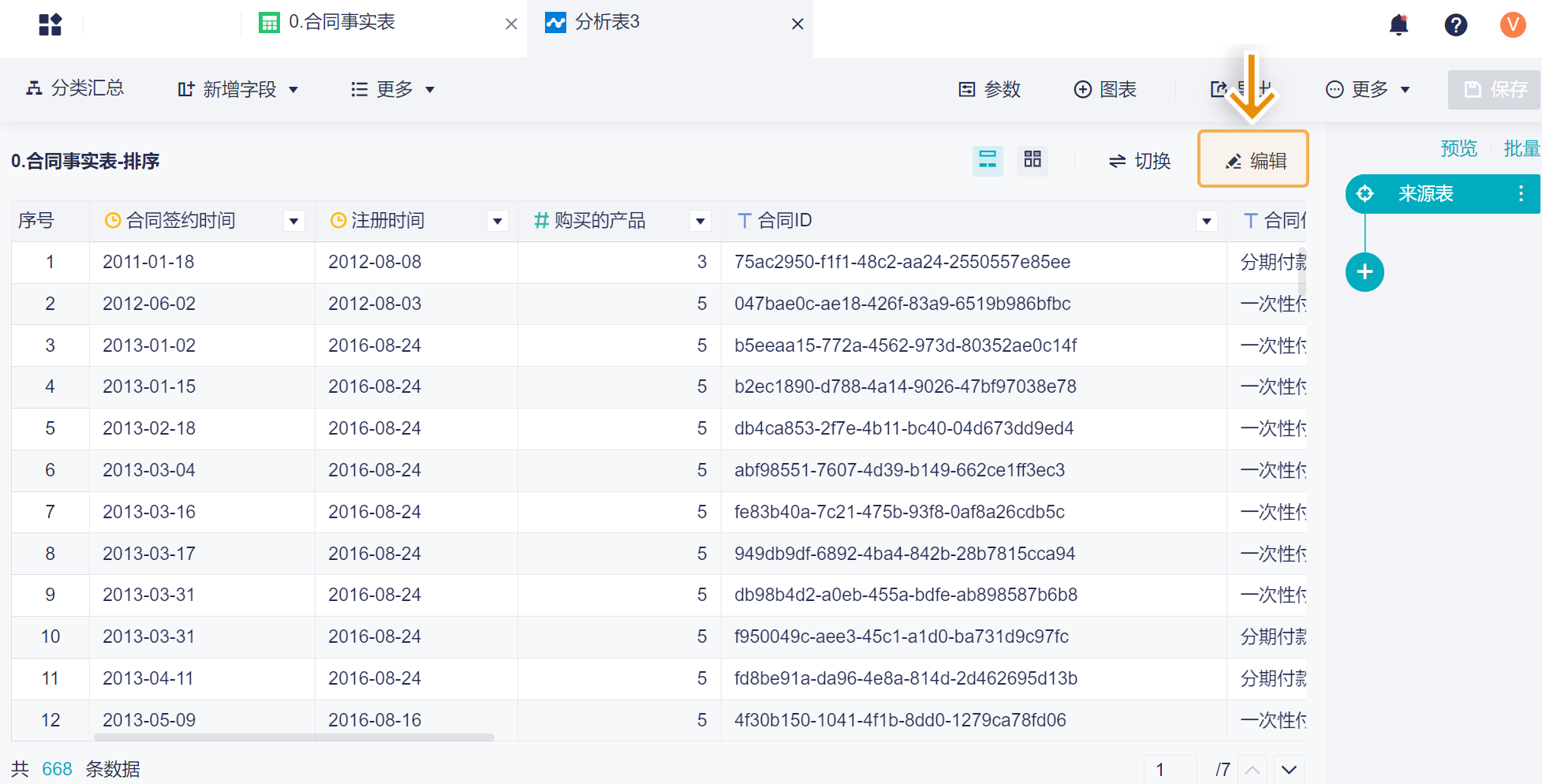Go to the previous page arrow
The width and height of the screenshot is (1542, 784).
(x=1253, y=770)
